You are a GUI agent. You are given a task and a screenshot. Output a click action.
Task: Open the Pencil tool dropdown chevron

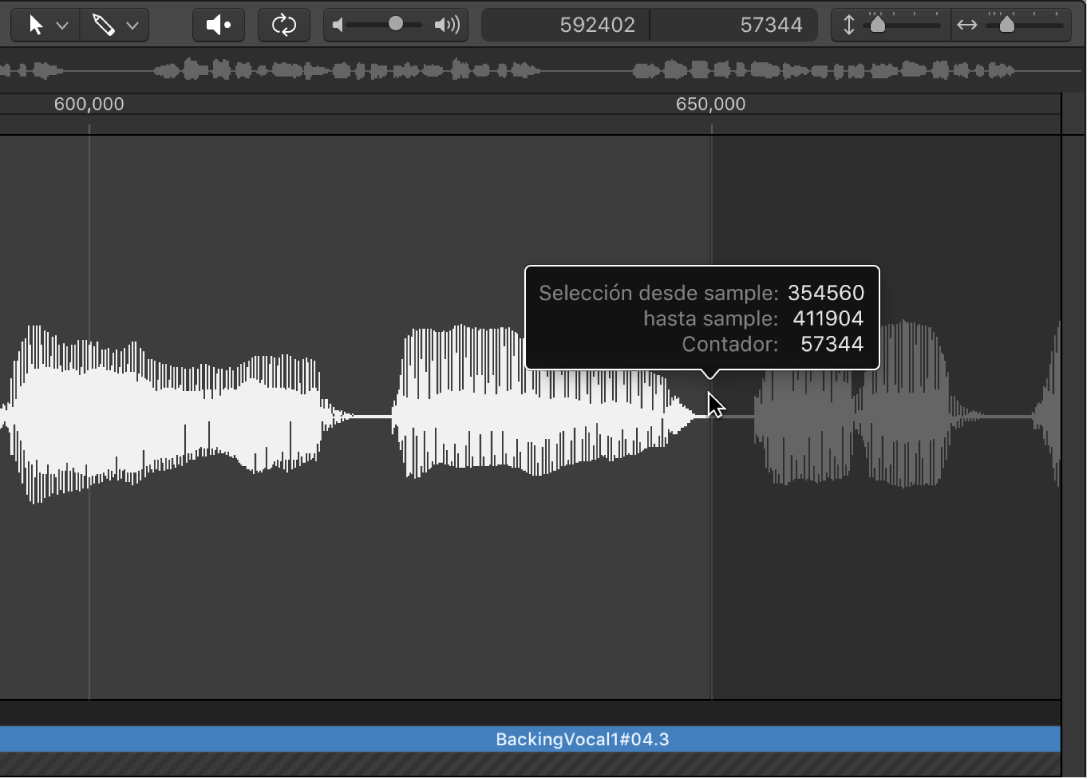tap(132, 26)
